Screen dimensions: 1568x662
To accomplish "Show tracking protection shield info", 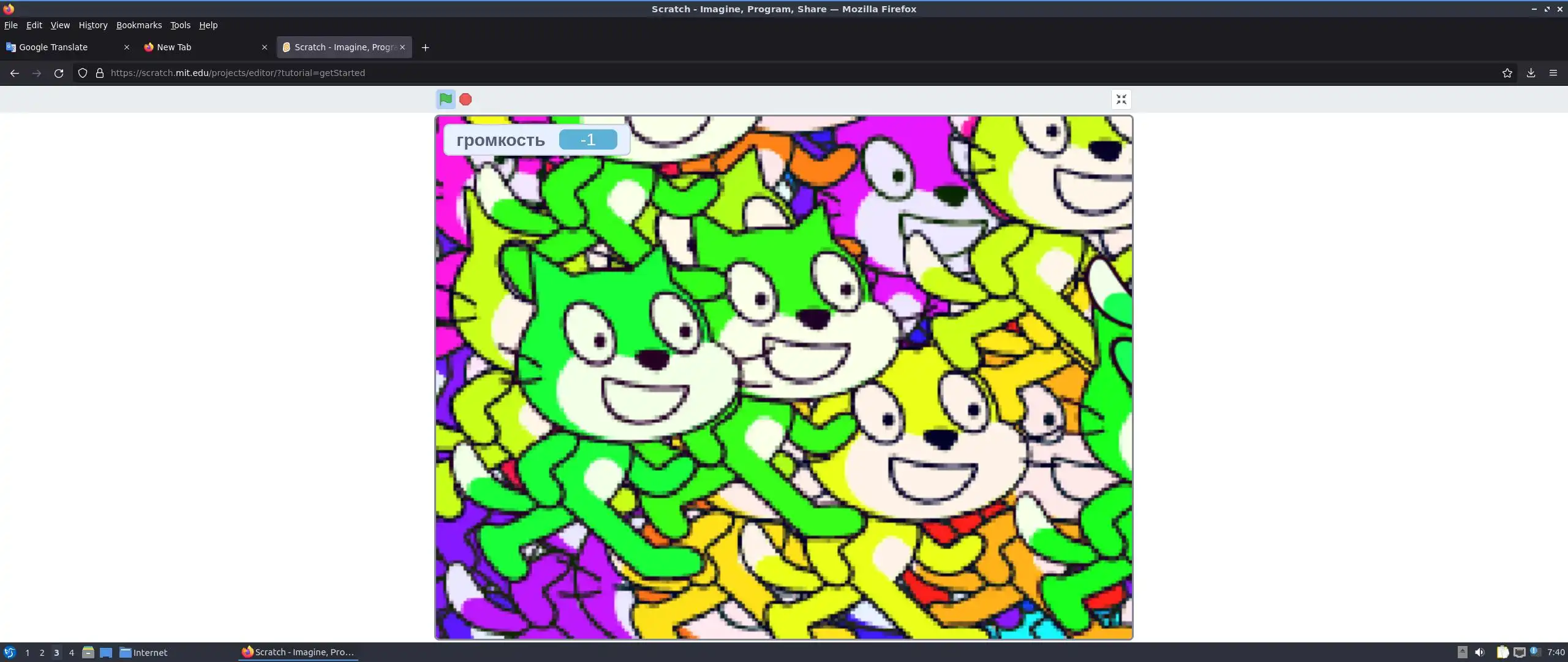I will point(83,73).
